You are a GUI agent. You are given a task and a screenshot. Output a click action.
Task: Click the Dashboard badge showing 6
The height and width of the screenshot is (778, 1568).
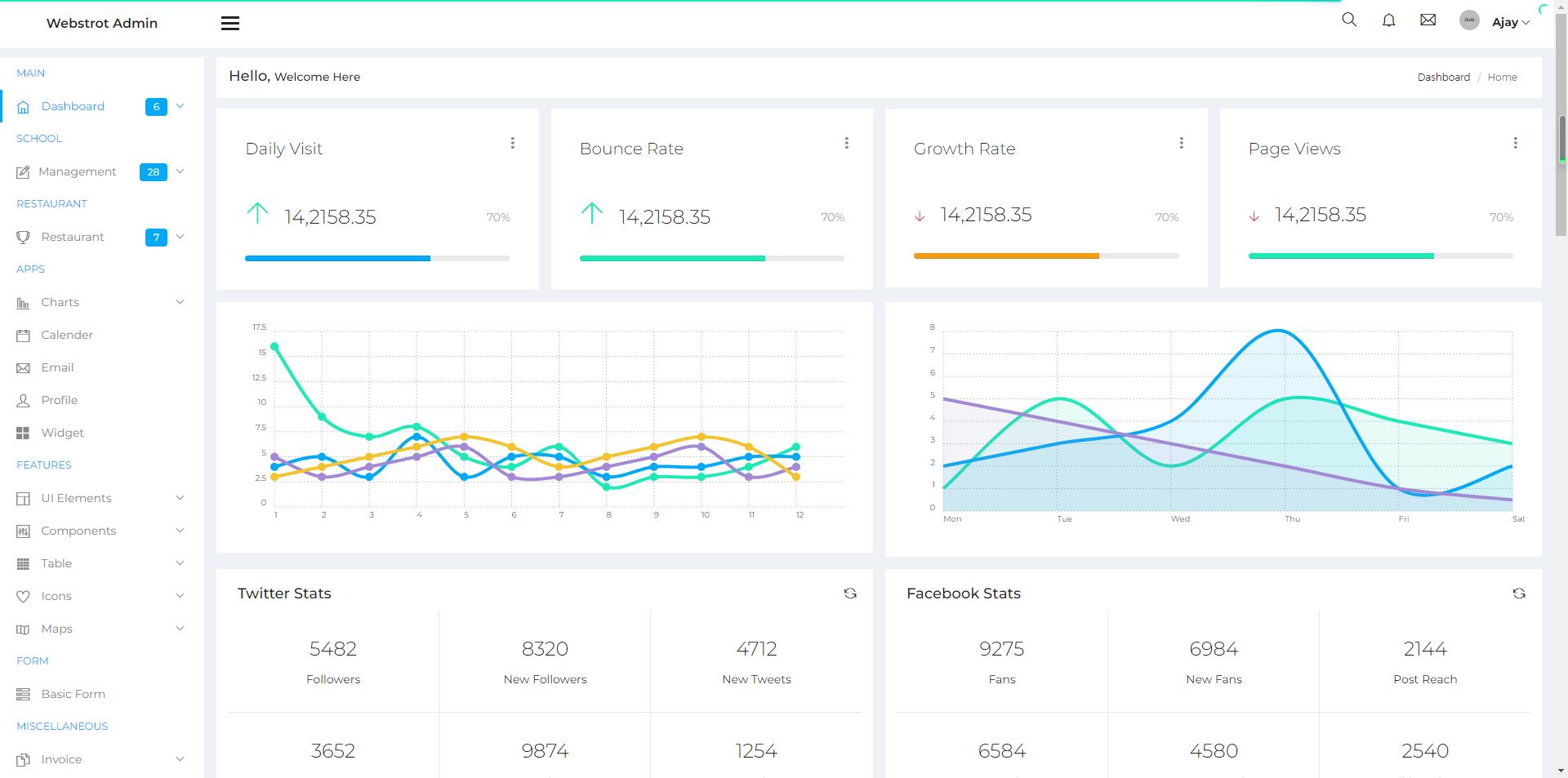tap(156, 107)
